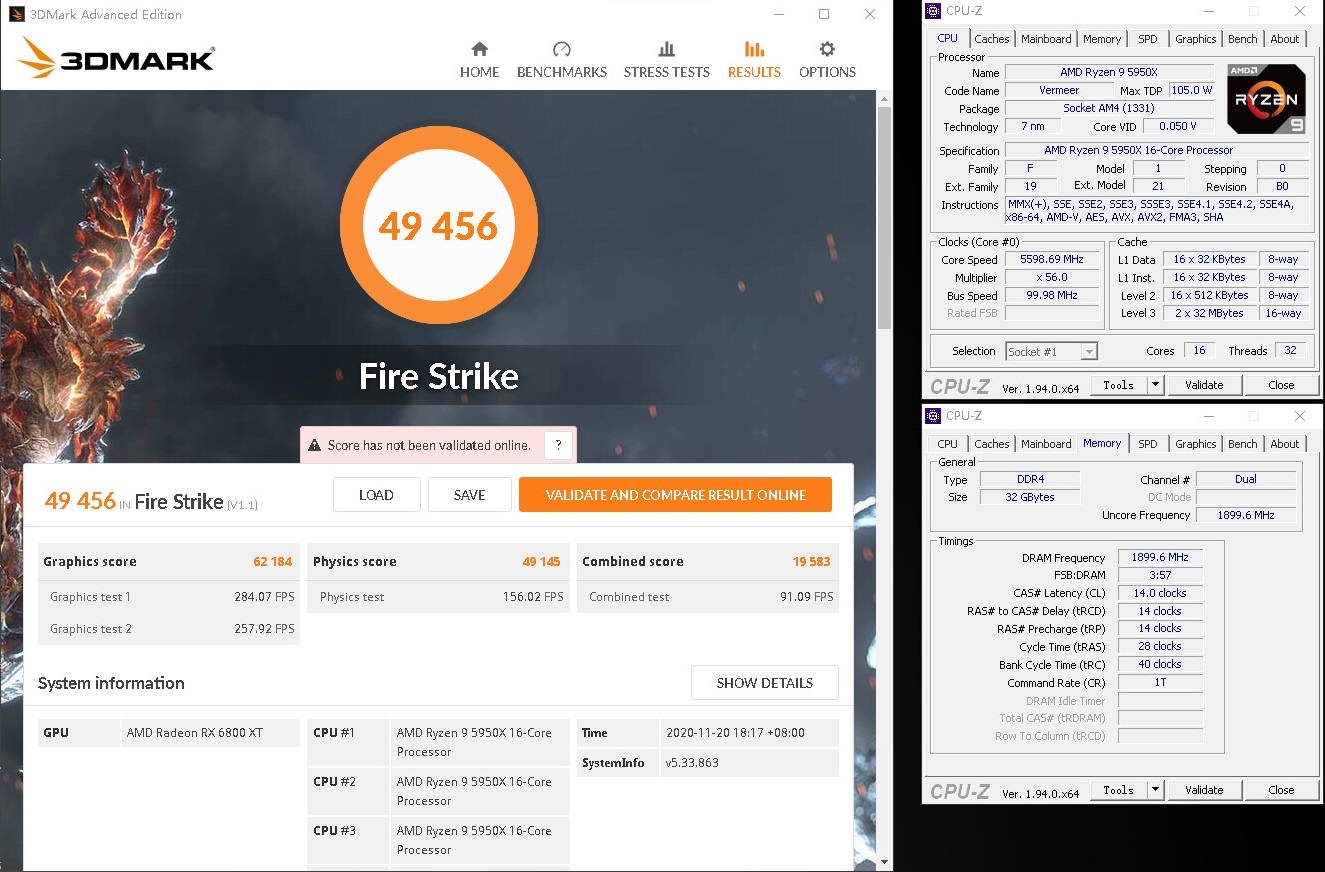Click Multiplier x 56.0 value
The height and width of the screenshot is (872, 1325).
click(1051, 277)
